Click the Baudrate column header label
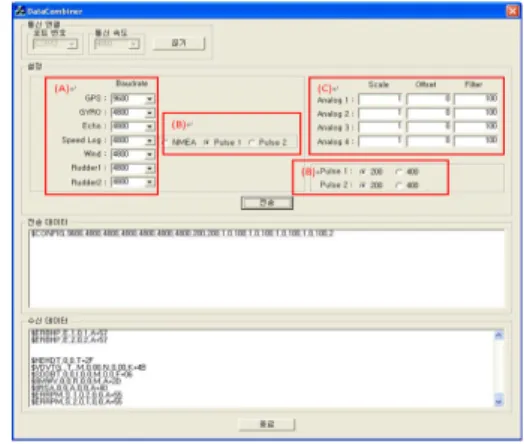 (132, 83)
